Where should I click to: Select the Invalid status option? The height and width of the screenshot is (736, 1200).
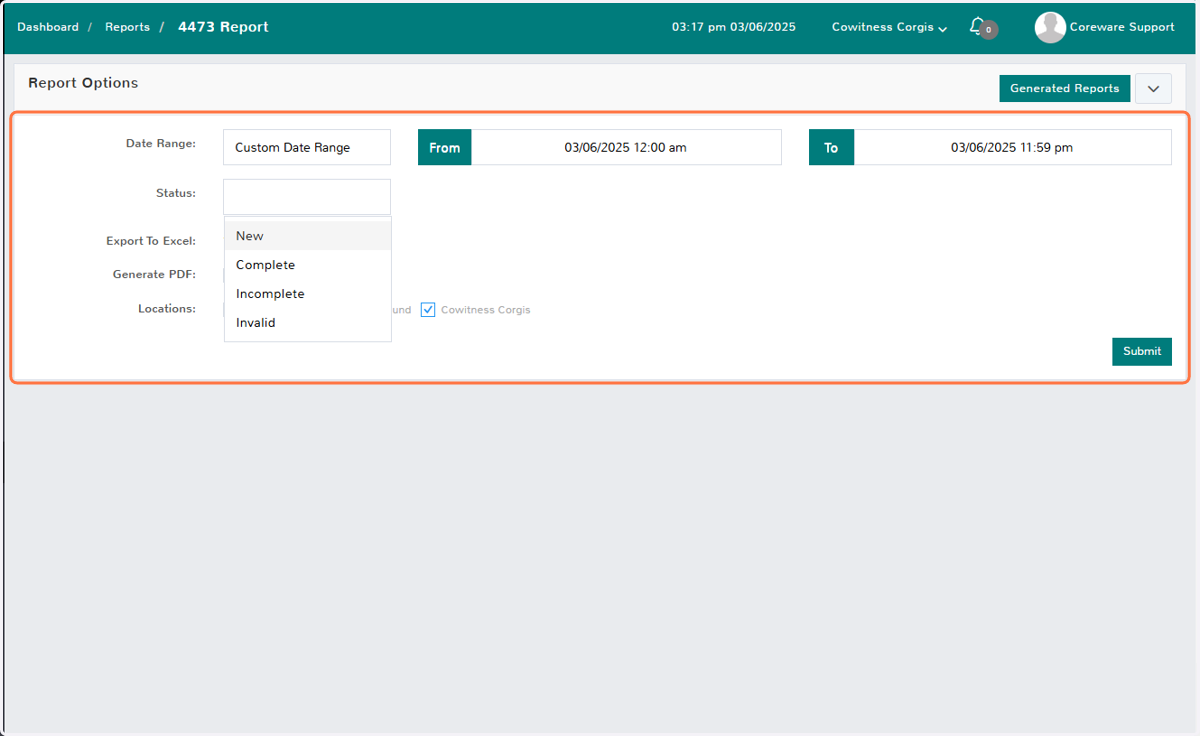click(308, 323)
